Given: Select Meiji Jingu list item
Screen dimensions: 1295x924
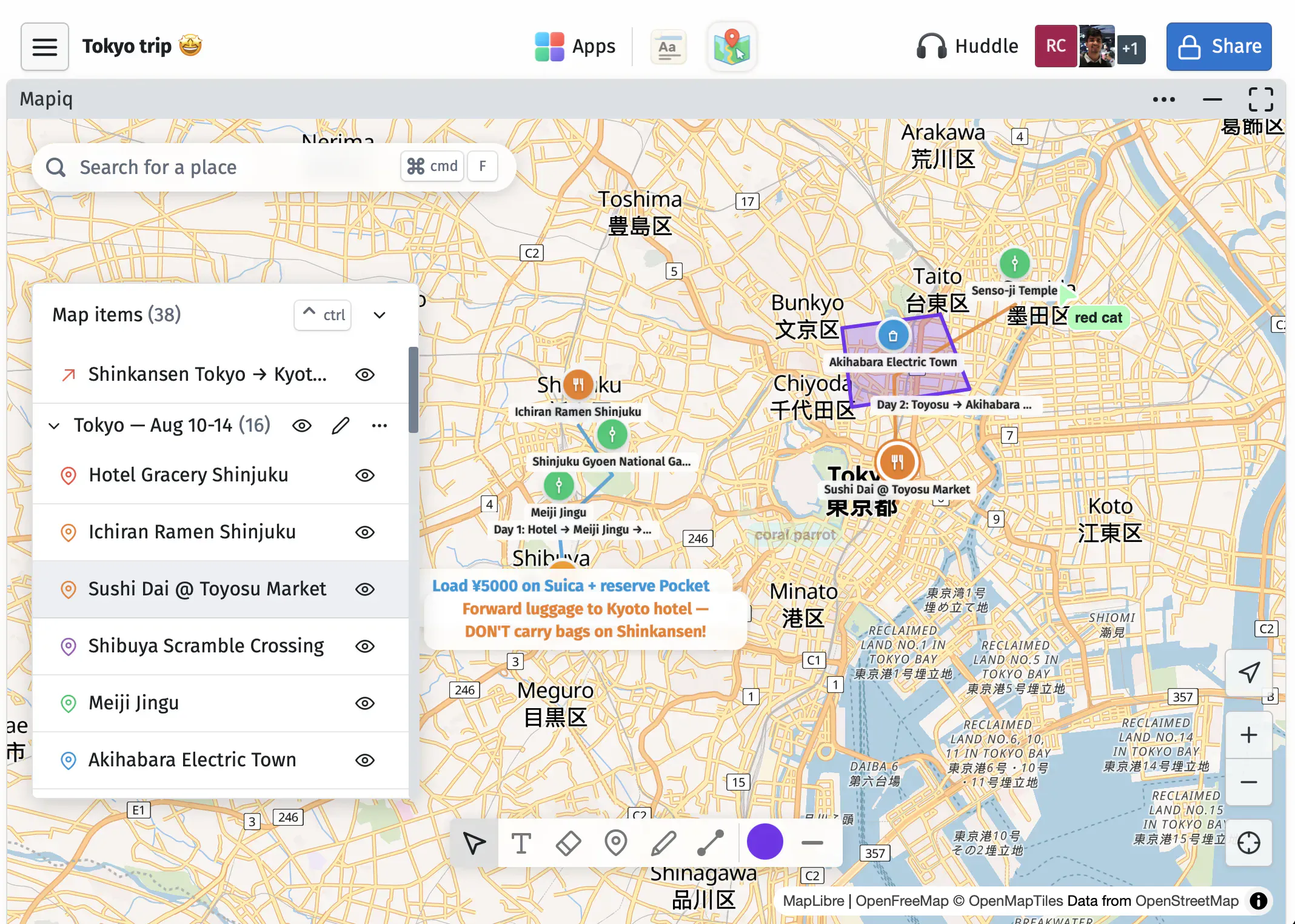Looking at the screenshot, I should pos(221,703).
